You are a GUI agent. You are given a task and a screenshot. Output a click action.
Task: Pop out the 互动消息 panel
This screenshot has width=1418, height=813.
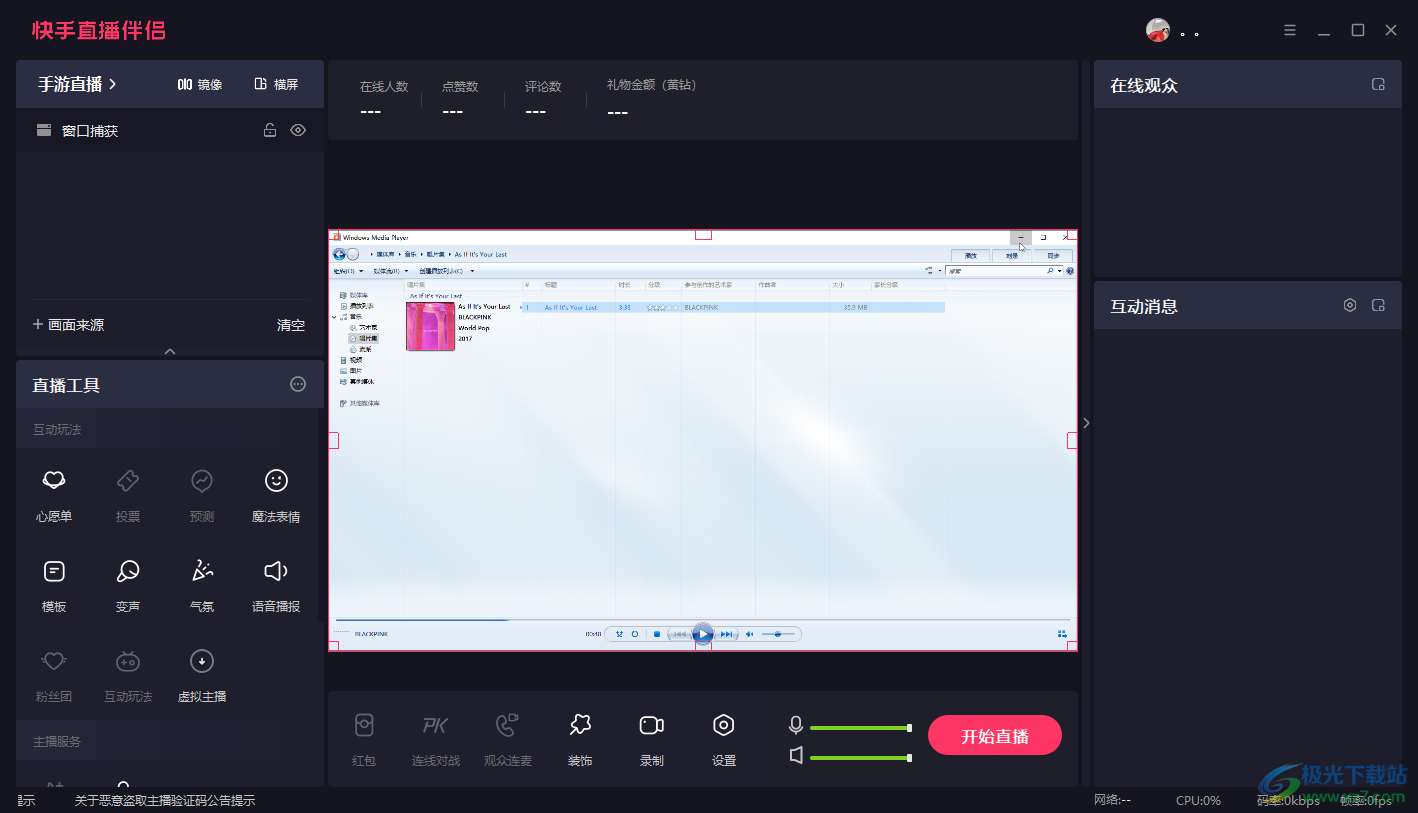point(1378,305)
